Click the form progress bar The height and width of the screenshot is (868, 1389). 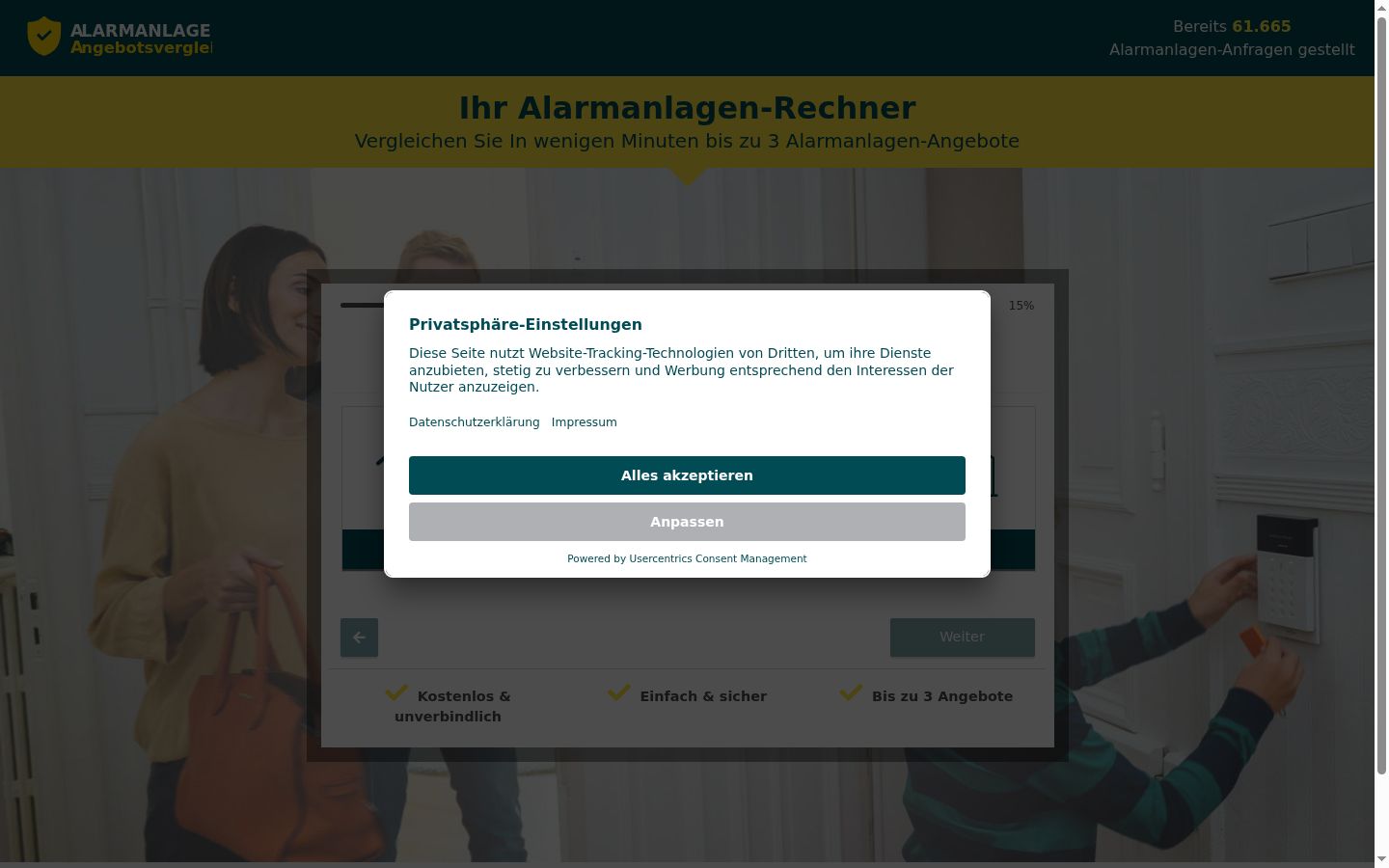pos(363,305)
